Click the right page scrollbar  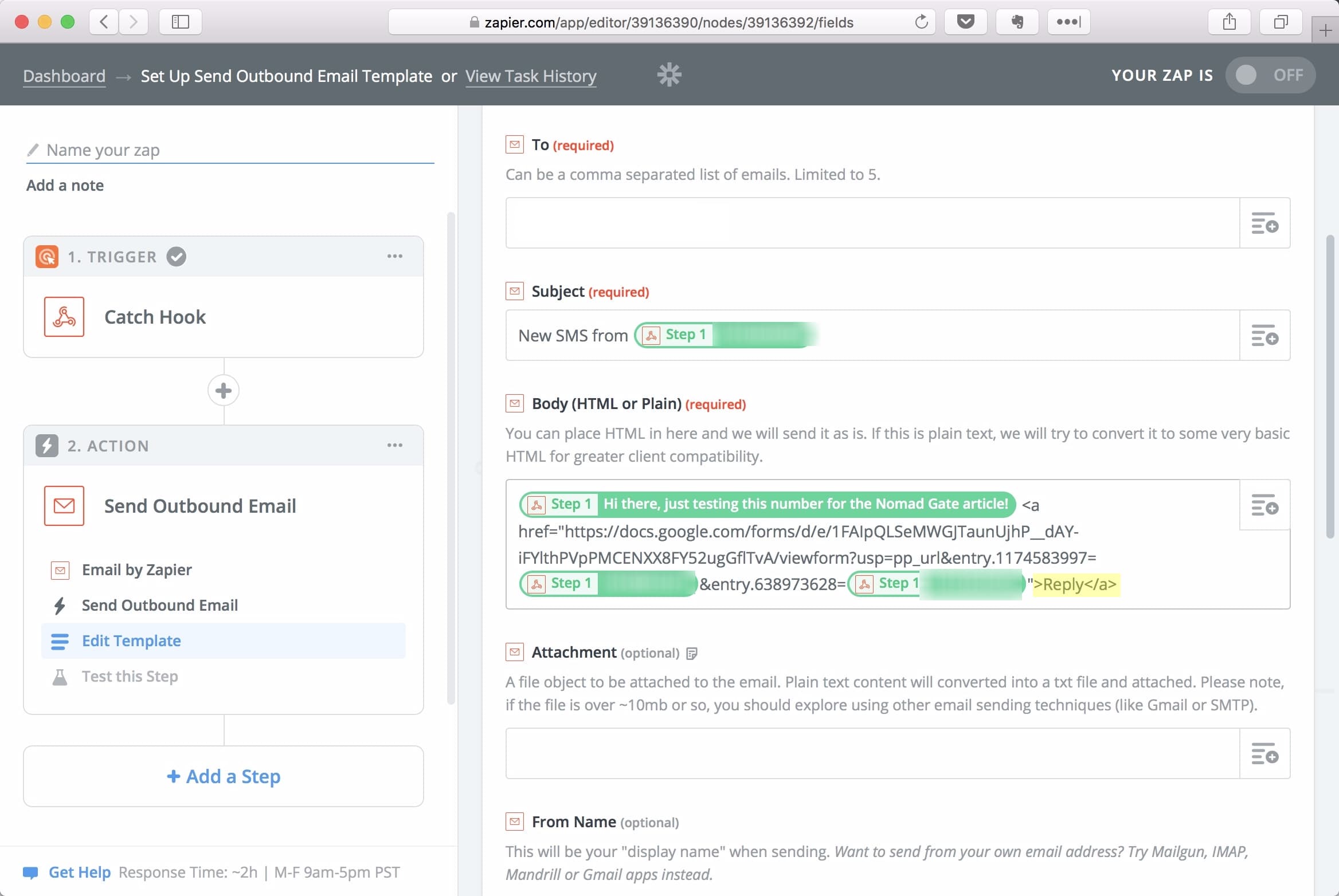pyautogui.click(x=1331, y=387)
